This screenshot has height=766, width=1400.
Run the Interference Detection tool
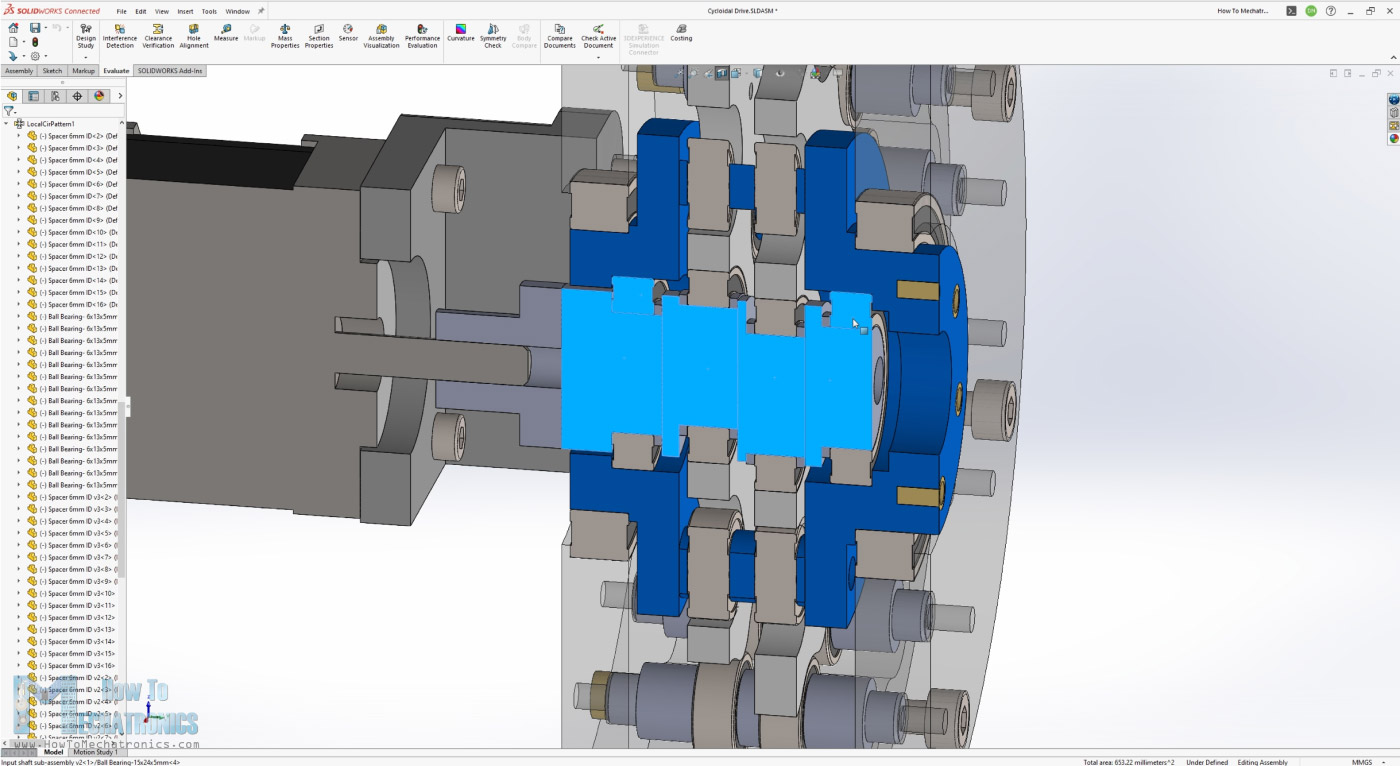pyautogui.click(x=119, y=34)
